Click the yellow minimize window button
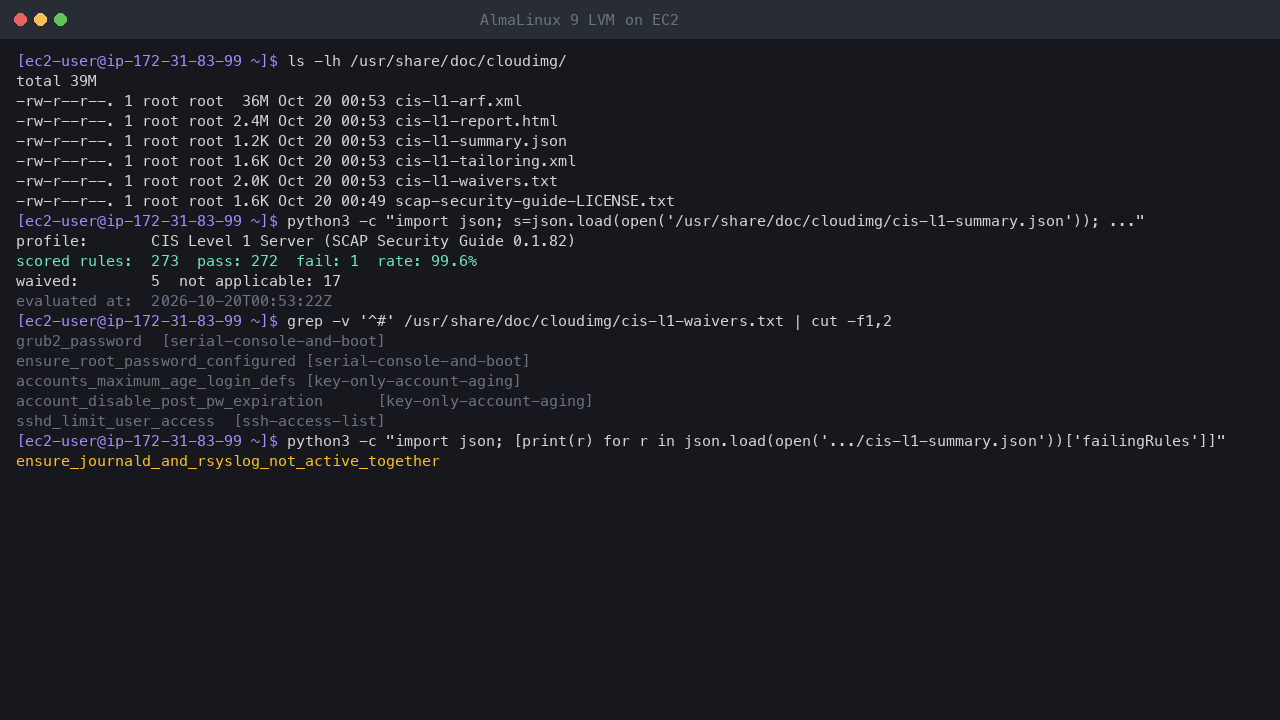This screenshot has width=1280, height=720. (40, 20)
